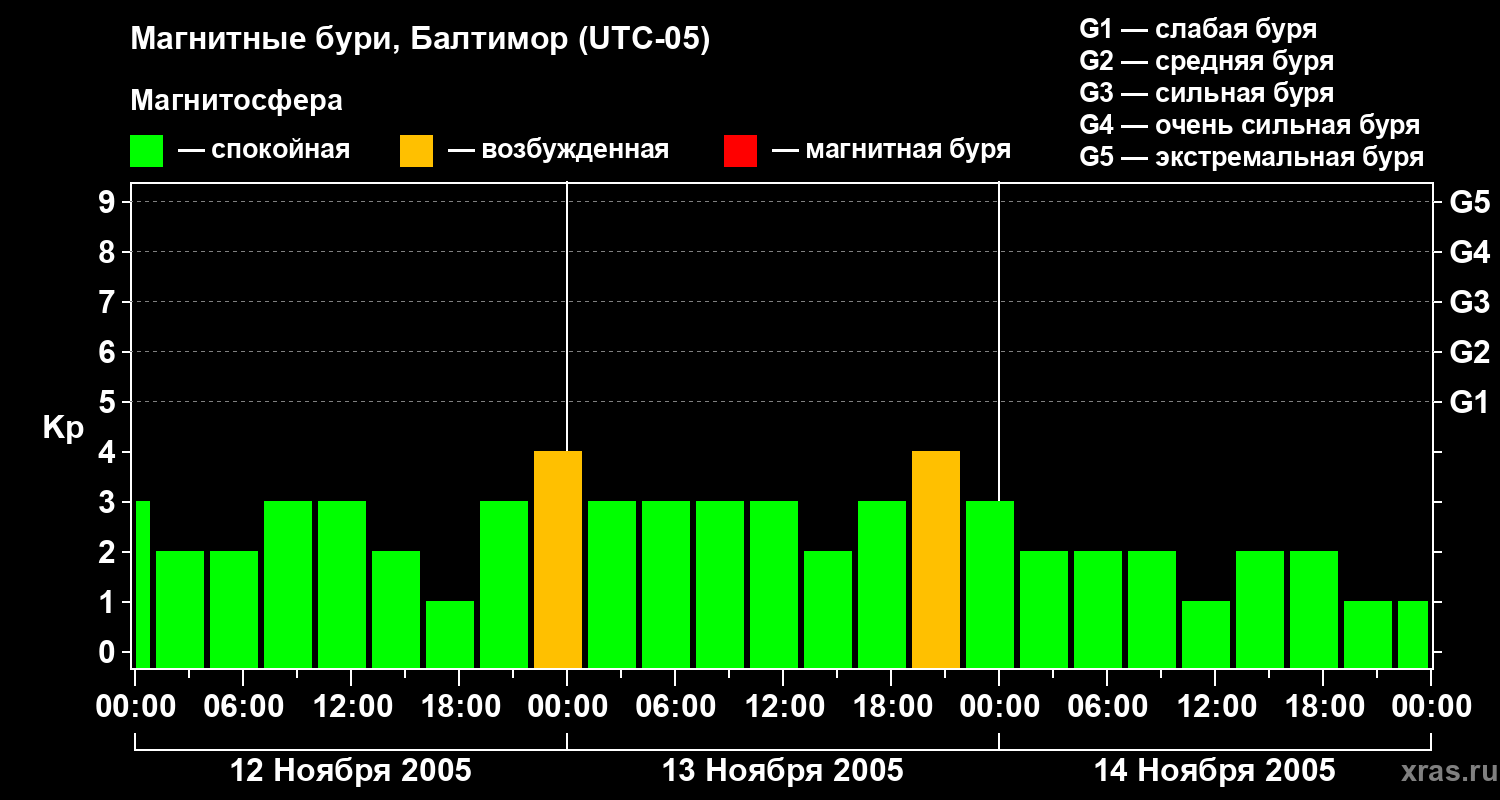Click the 12:00 time label for 14 Ноября
The image size is (1500, 800).
[x=1215, y=707]
